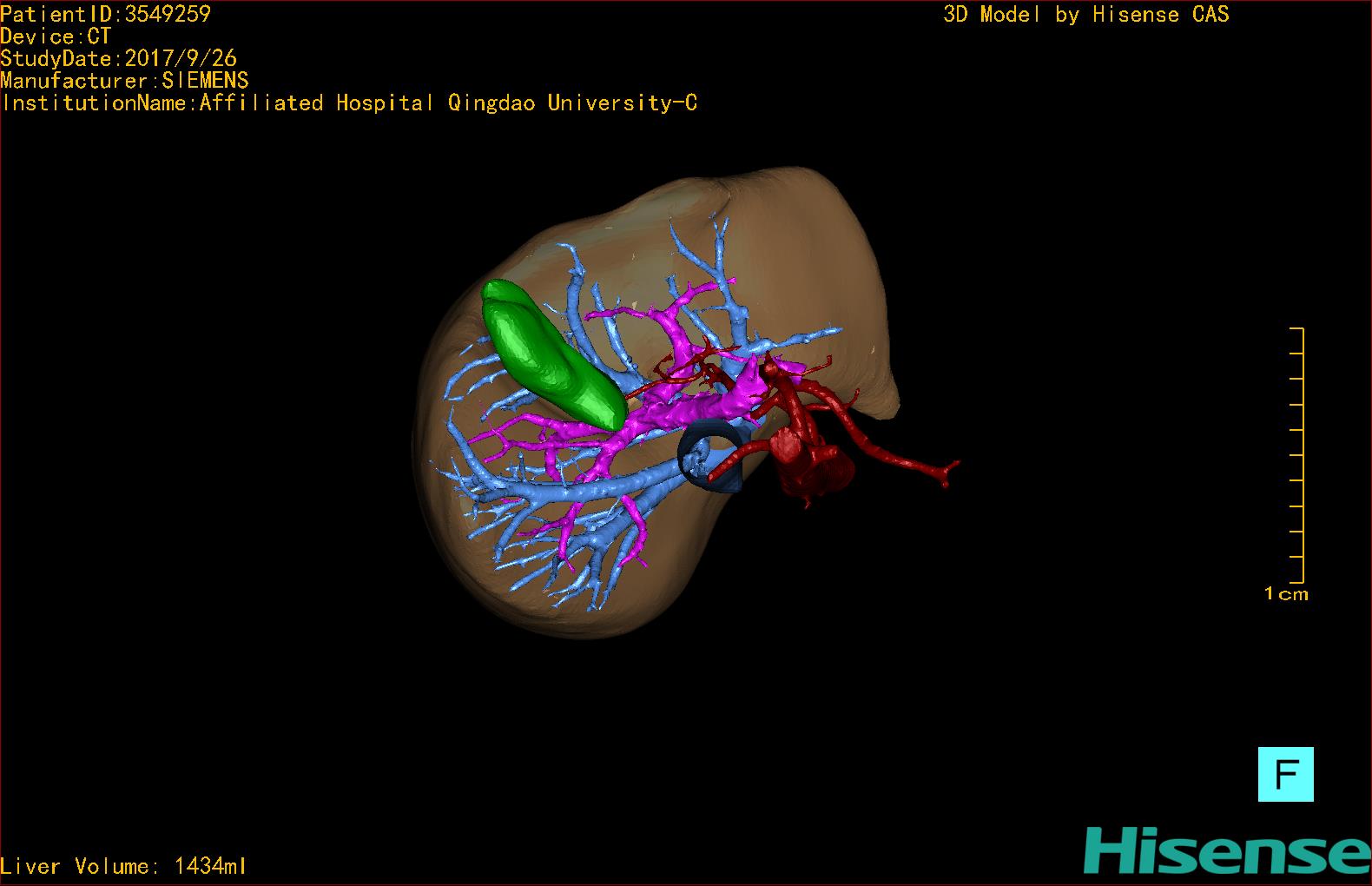
Task: Click the PatientID:3549259 text
Action: point(106,14)
